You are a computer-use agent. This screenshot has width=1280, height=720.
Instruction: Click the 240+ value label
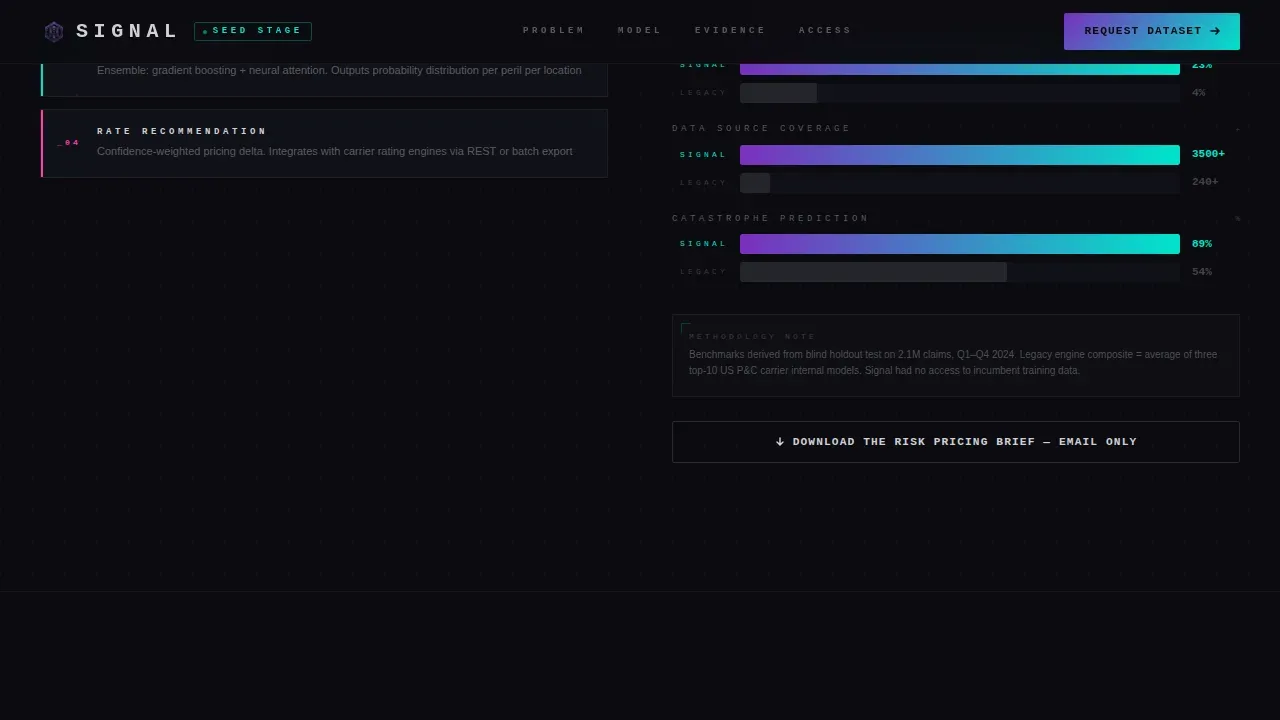tap(1205, 183)
